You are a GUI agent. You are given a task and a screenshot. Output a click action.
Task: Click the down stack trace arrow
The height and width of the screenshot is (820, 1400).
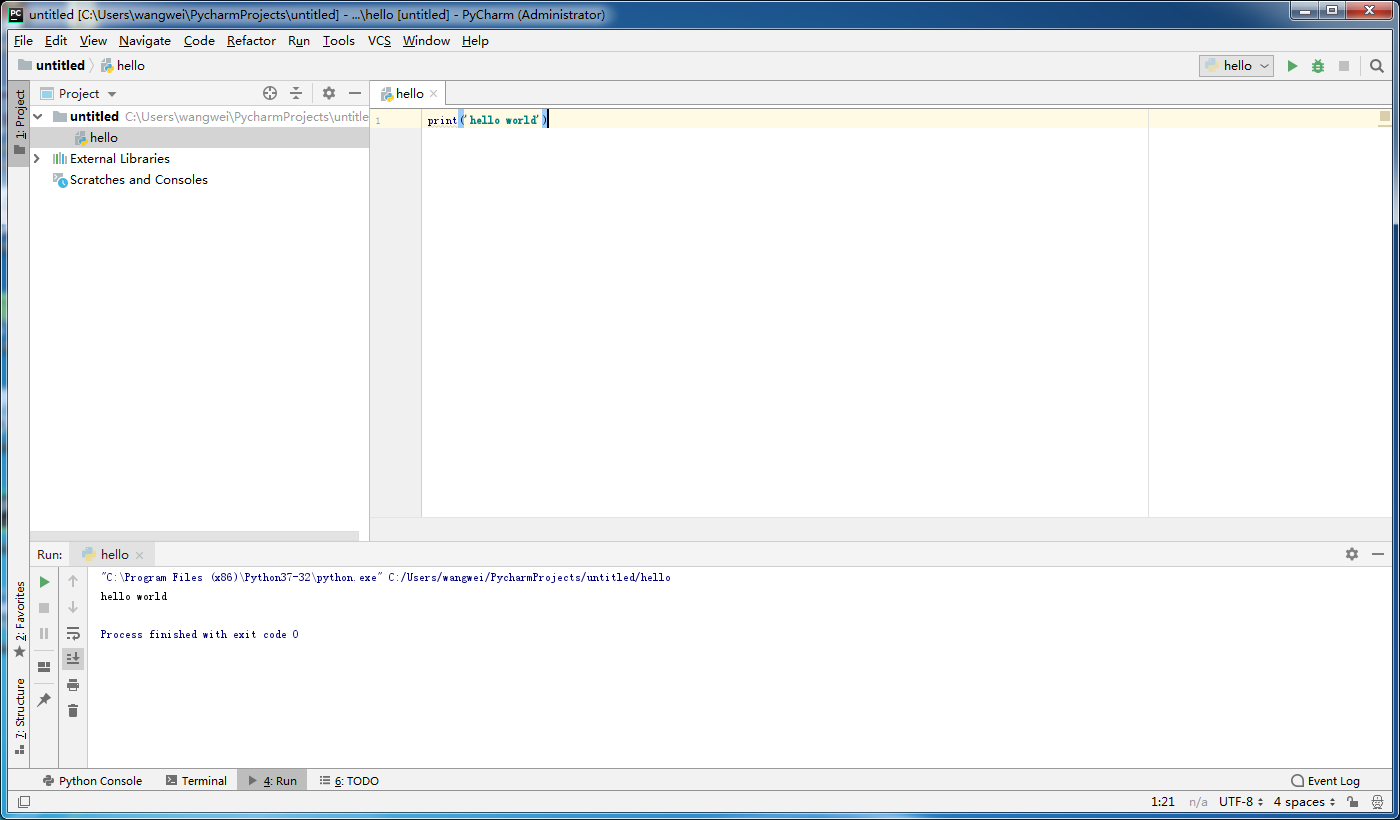pyautogui.click(x=73, y=607)
